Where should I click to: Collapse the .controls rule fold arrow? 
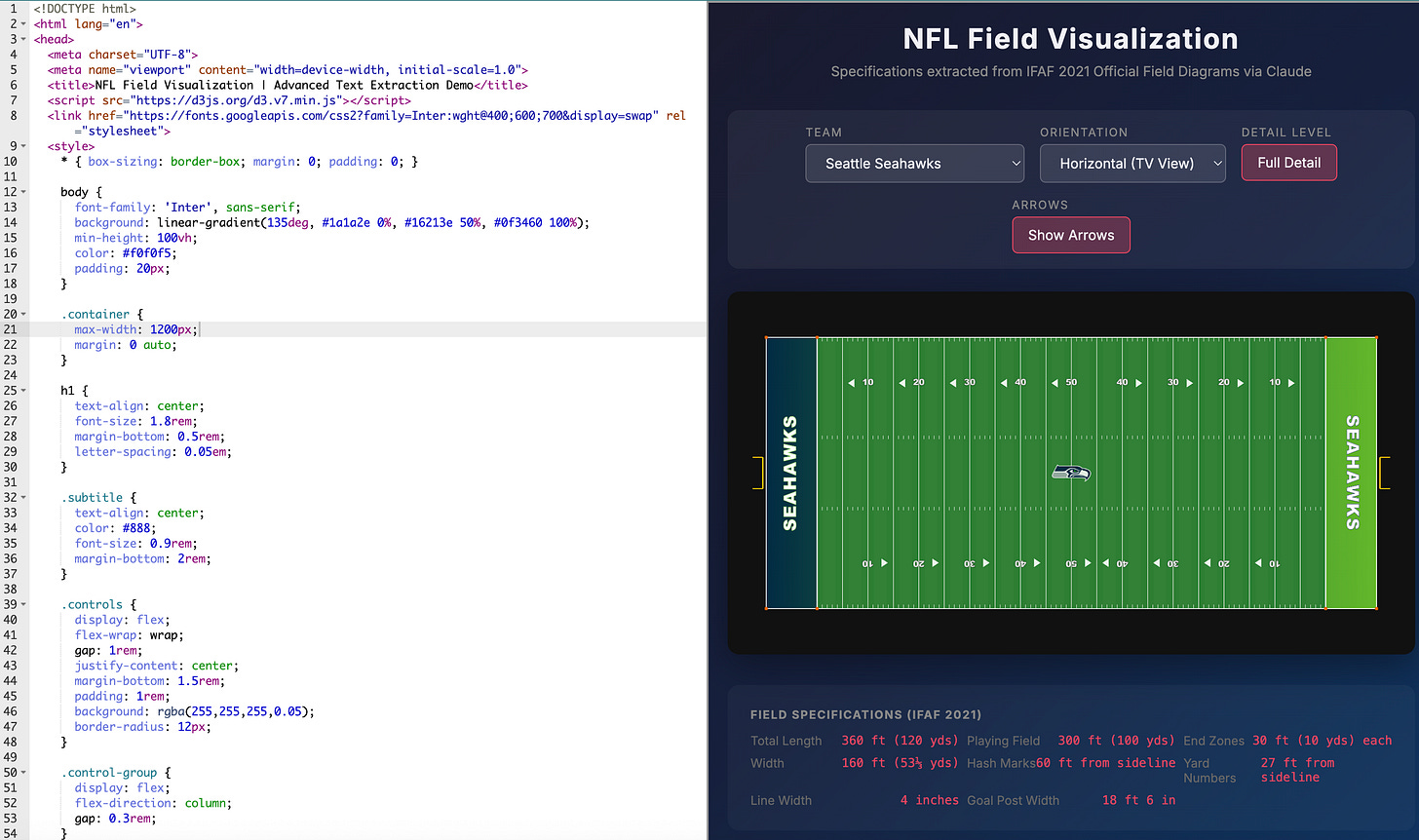[x=23, y=604]
